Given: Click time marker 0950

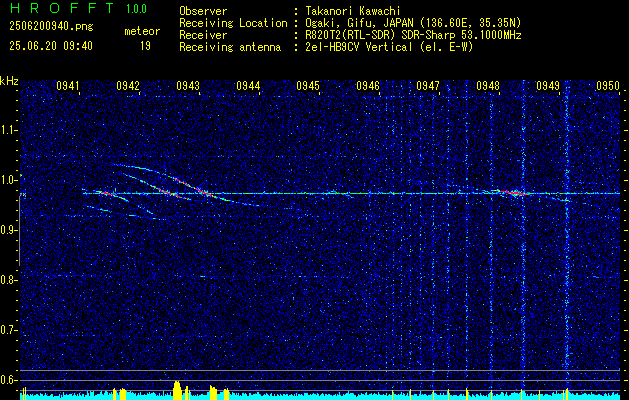Looking at the screenshot, I should pos(608,85).
